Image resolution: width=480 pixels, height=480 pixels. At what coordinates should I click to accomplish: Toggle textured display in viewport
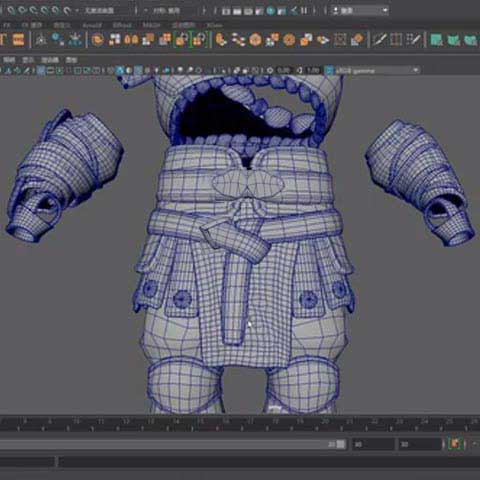147,70
